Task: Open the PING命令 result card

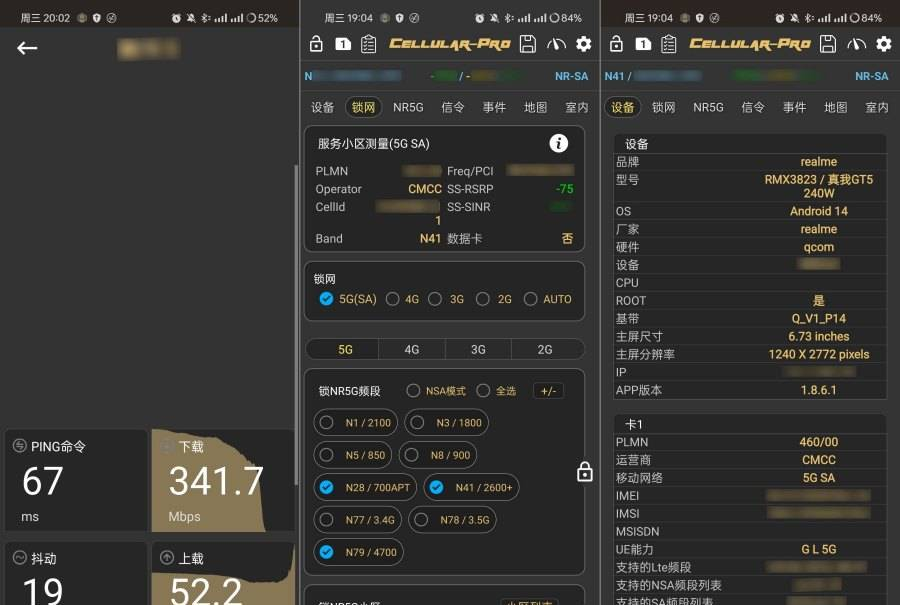Action: (x=76, y=480)
